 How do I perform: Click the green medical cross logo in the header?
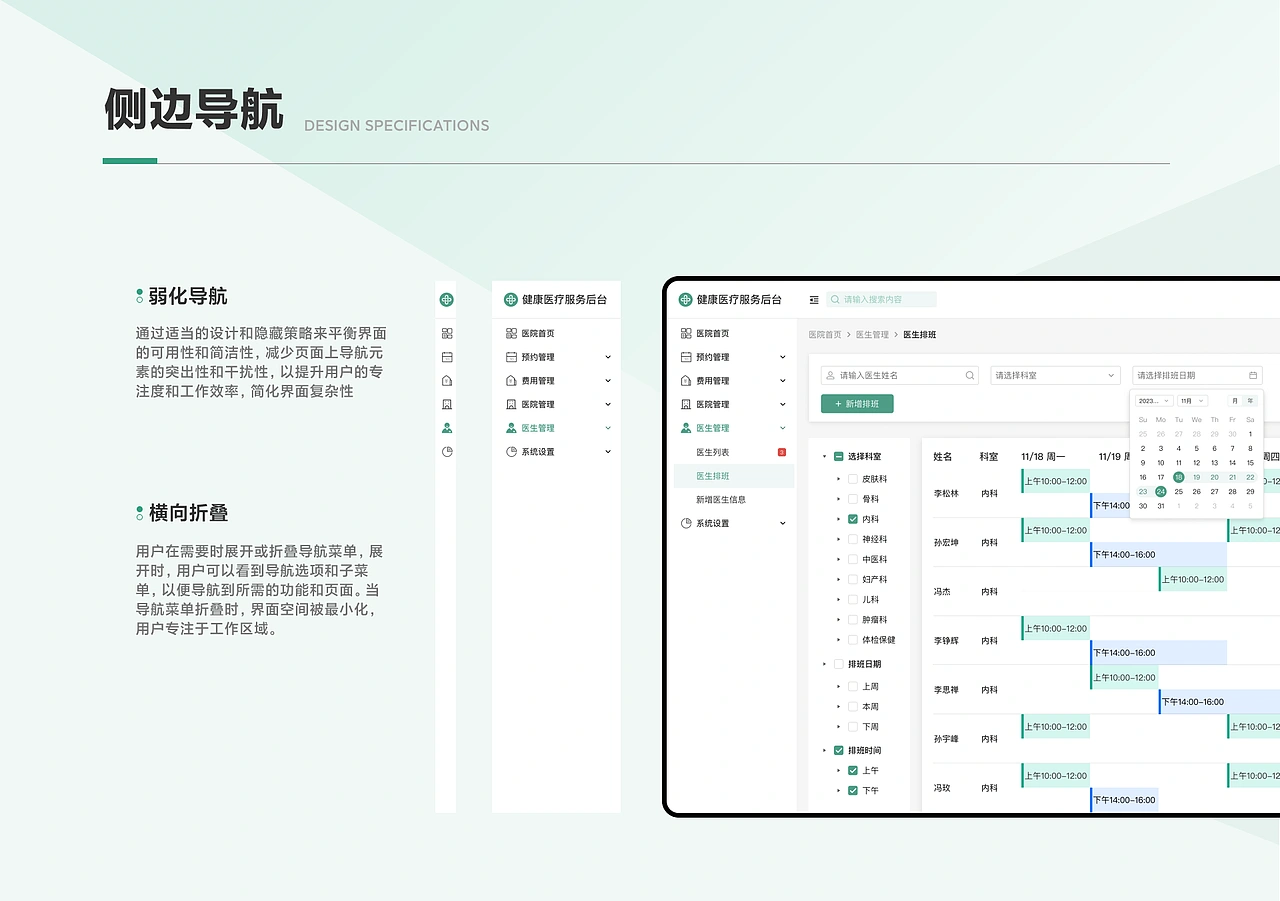click(x=684, y=298)
